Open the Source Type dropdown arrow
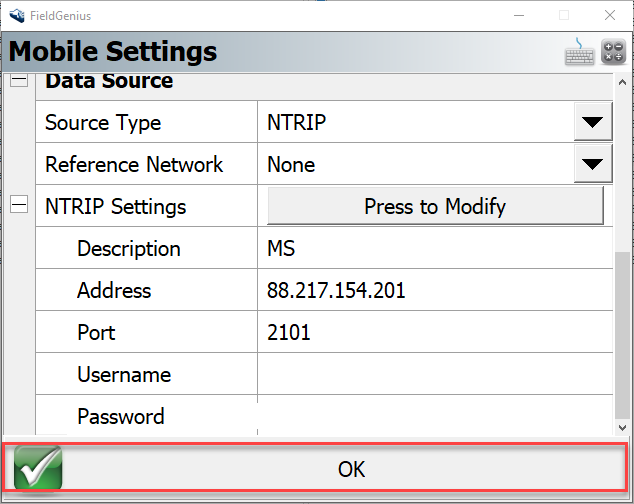634x504 pixels. pos(593,123)
